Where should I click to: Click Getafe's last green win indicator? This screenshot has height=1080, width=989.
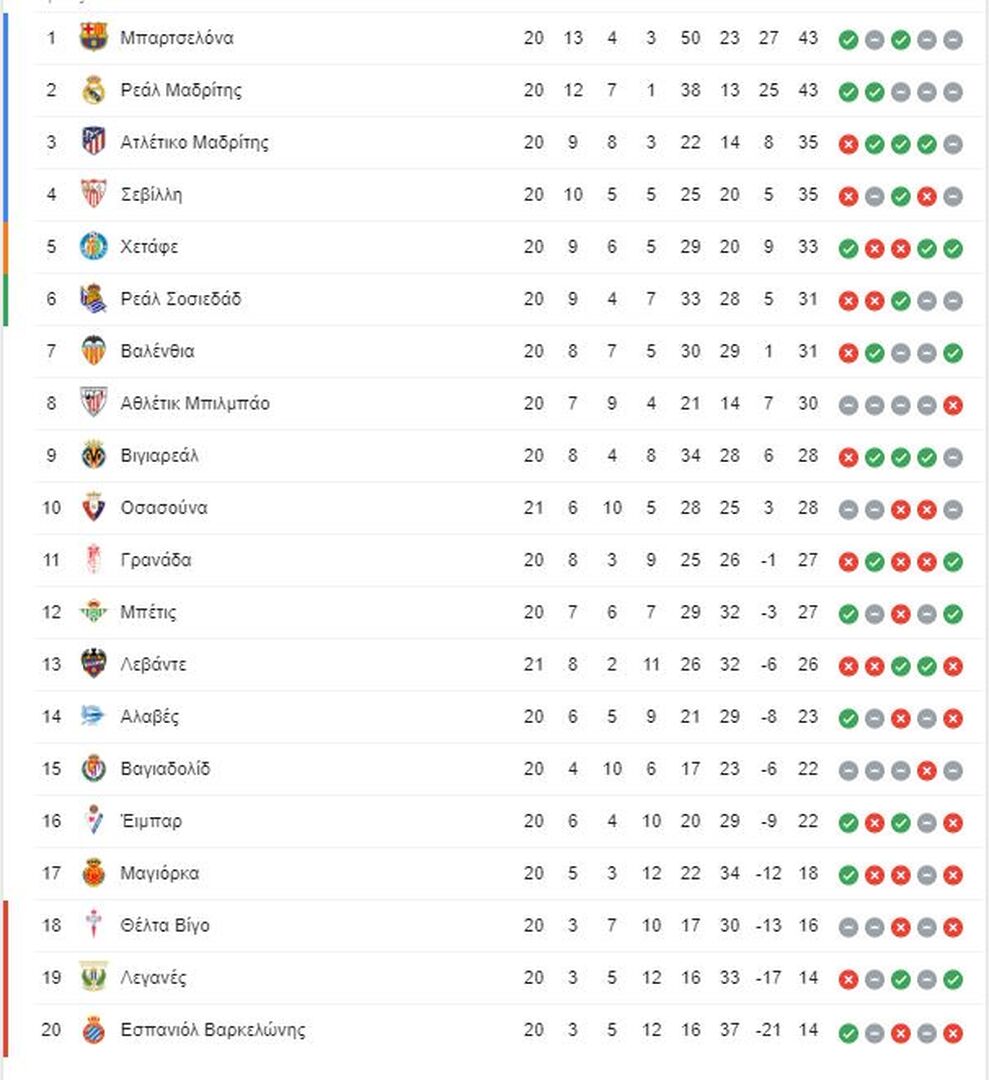953,249
